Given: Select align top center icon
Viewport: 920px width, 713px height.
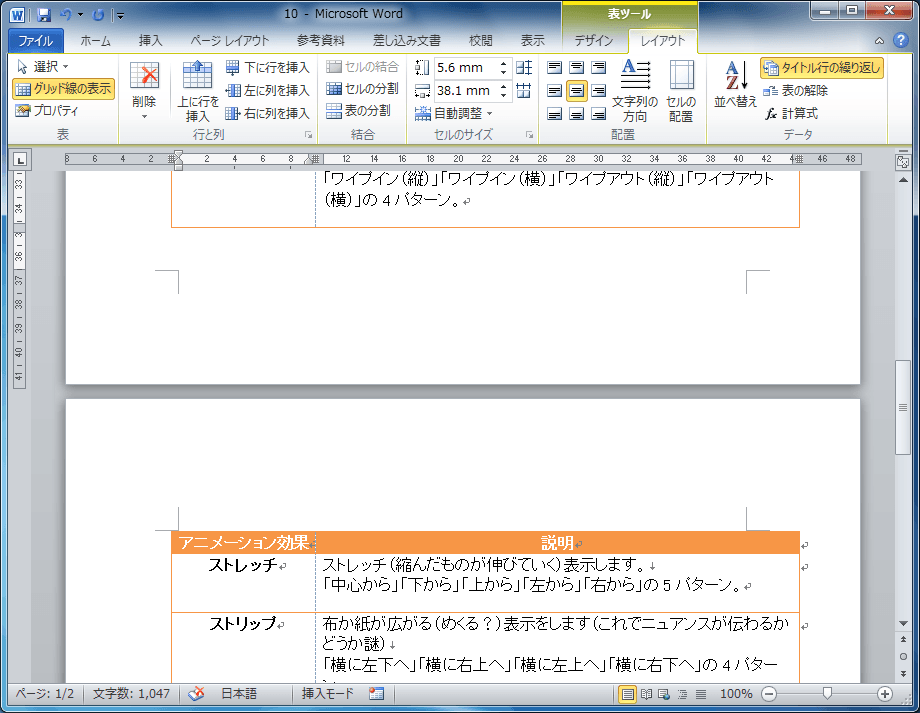Looking at the screenshot, I should click(577, 67).
